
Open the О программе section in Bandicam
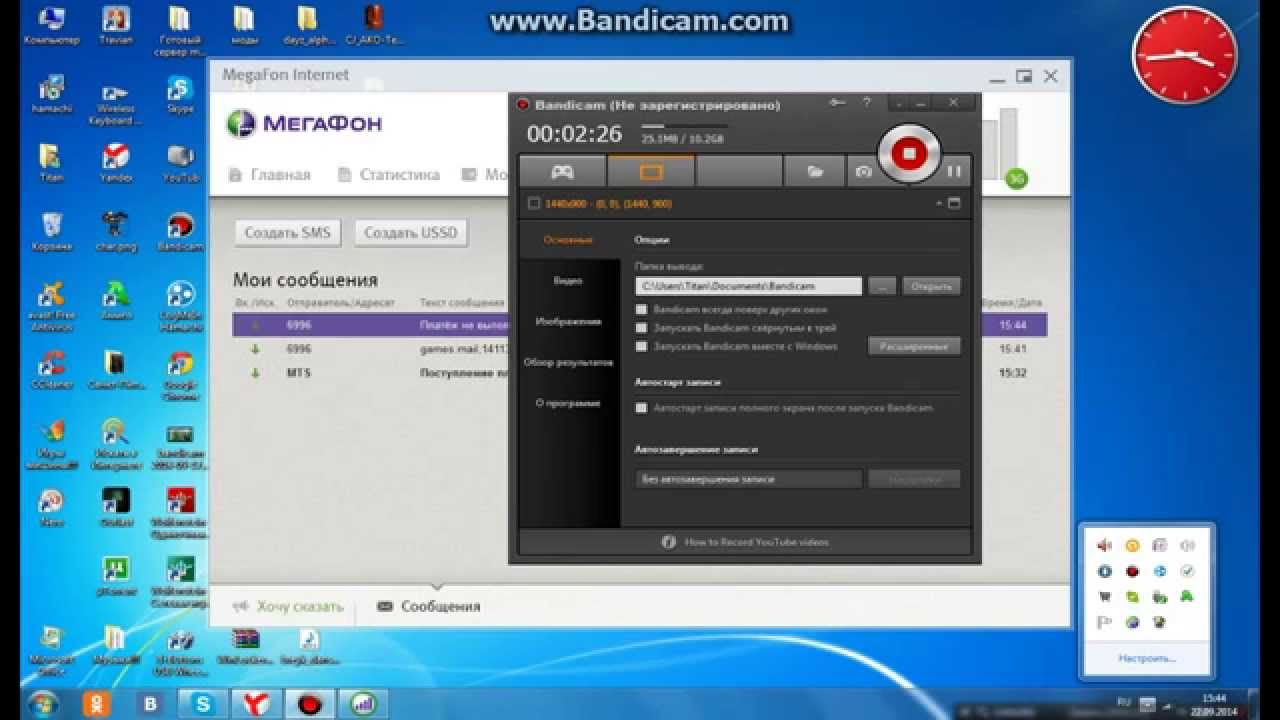pos(568,403)
